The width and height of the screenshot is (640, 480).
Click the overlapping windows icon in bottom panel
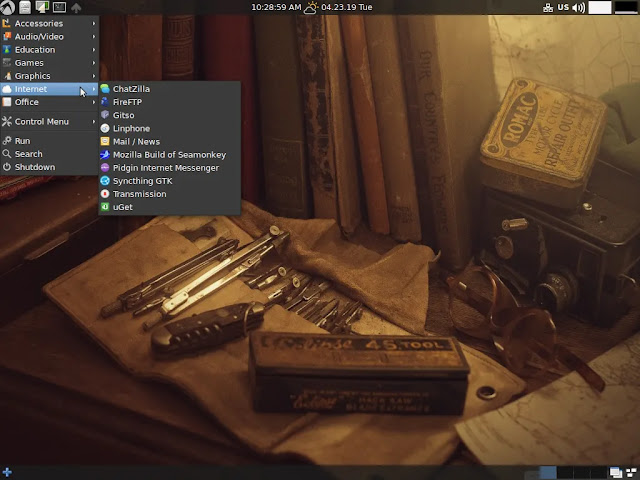(x=616, y=473)
